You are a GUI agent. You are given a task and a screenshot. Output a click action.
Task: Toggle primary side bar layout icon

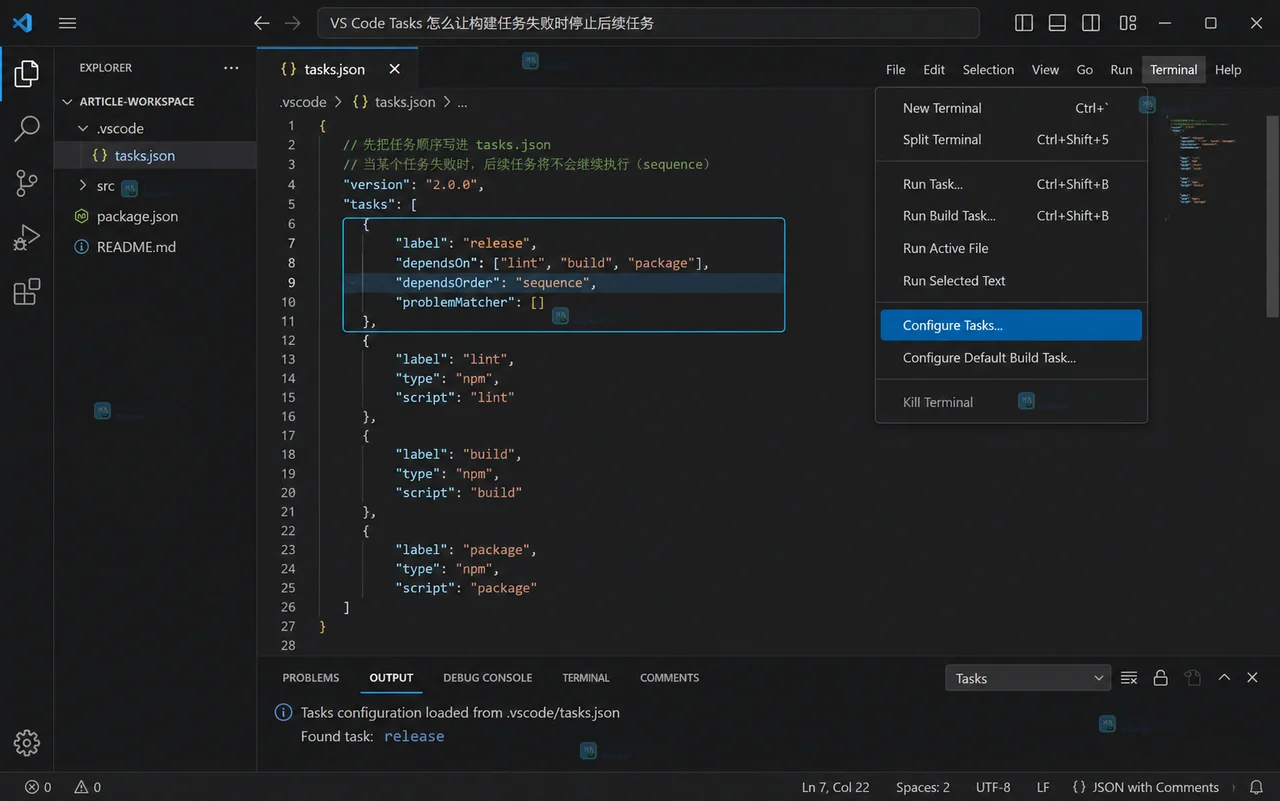[x=1024, y=23]
